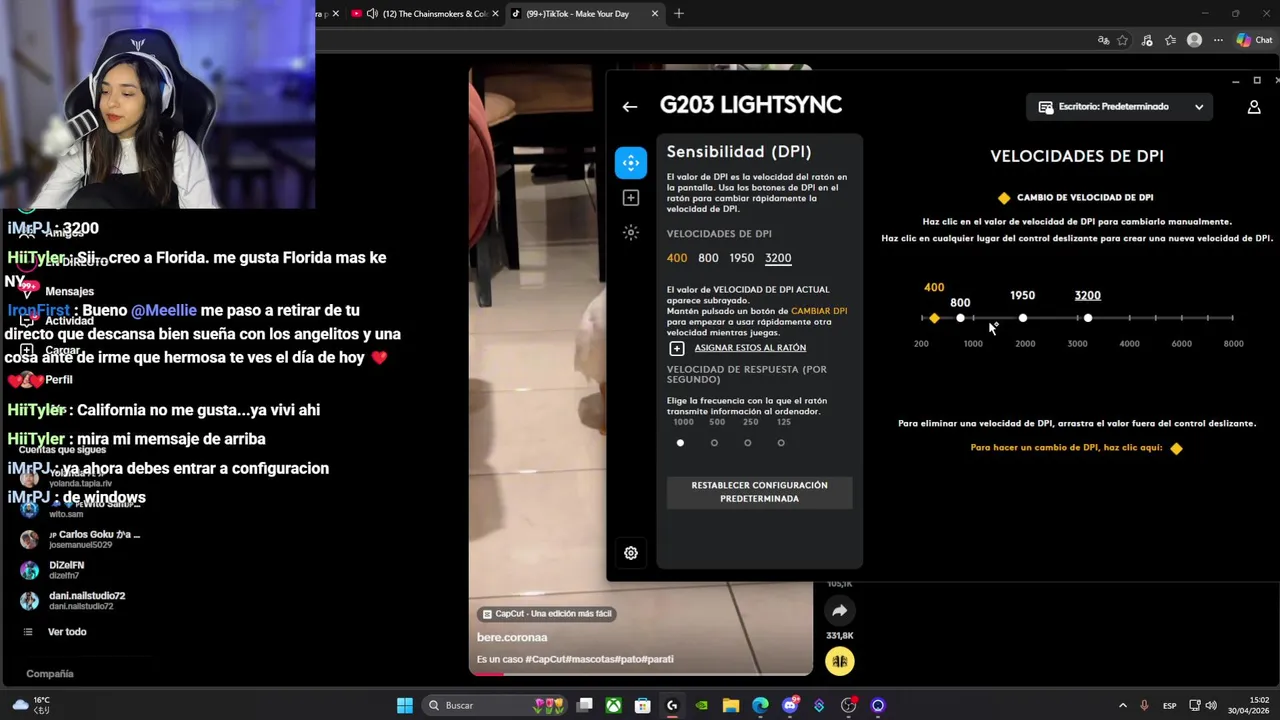Open the Sensitivity (DPI) tab icon
This screenshot has width=1280, height=720.
(630, 162)
